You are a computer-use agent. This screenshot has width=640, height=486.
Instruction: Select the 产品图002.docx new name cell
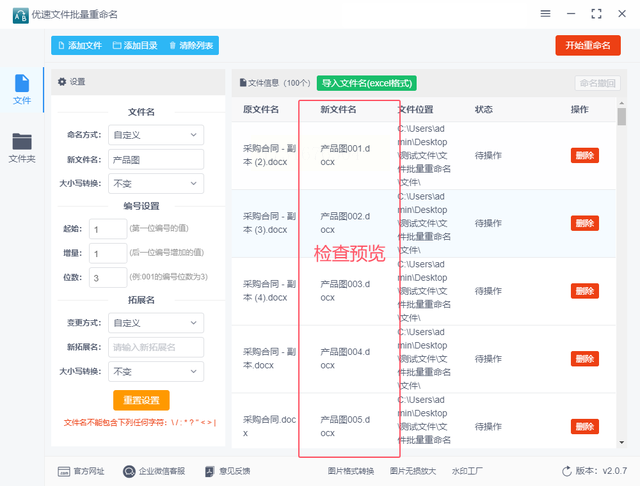(x=345, y=223)
